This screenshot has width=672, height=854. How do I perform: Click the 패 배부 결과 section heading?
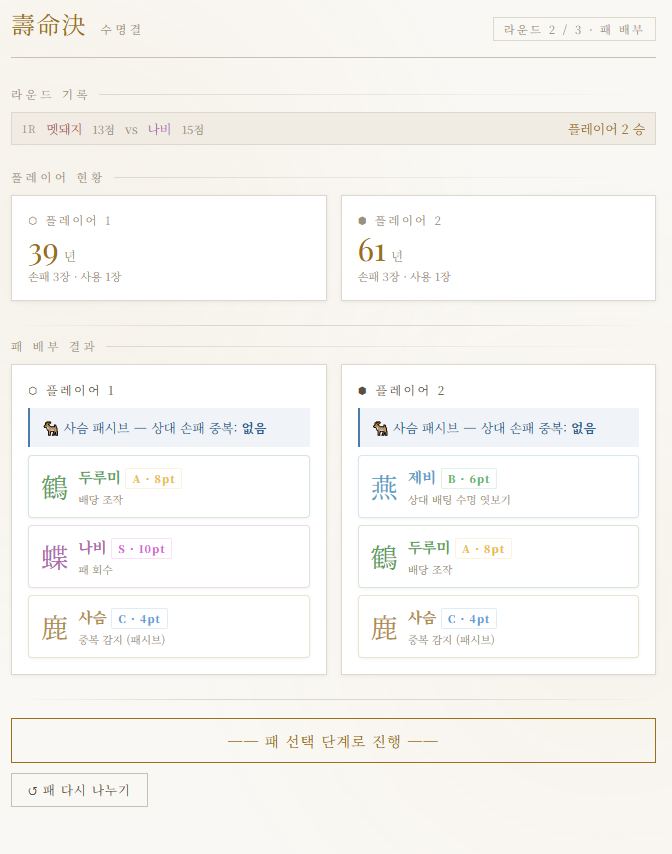tap(53, 346)
